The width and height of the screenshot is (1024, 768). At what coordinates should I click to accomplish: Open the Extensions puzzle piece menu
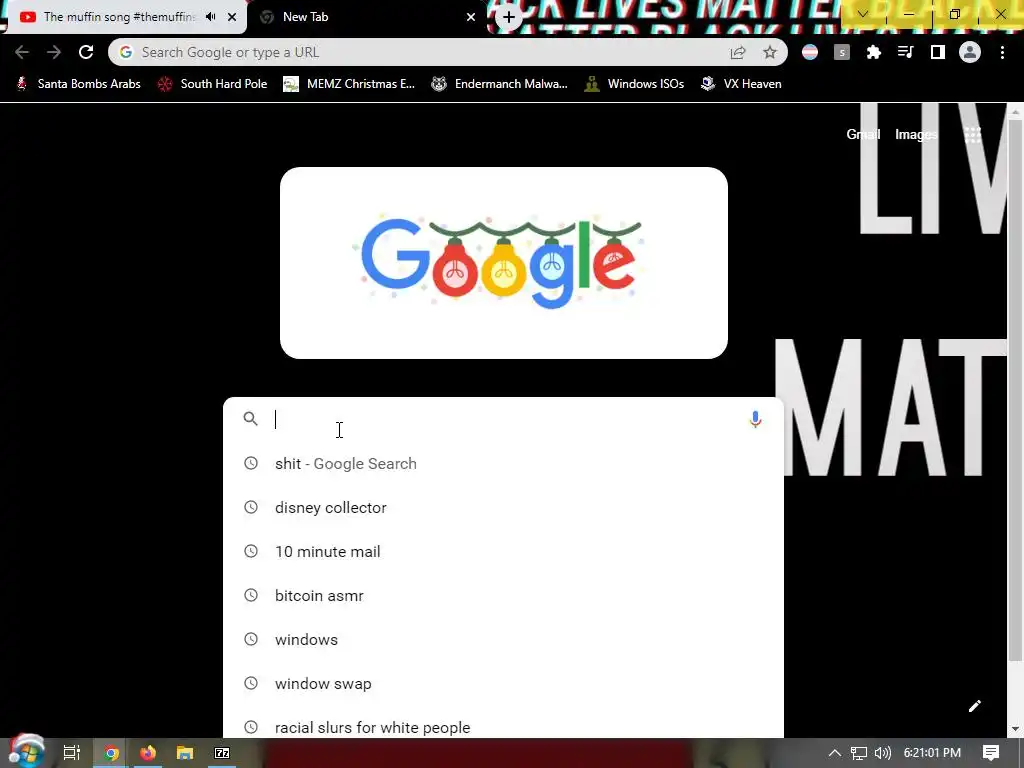874,52
